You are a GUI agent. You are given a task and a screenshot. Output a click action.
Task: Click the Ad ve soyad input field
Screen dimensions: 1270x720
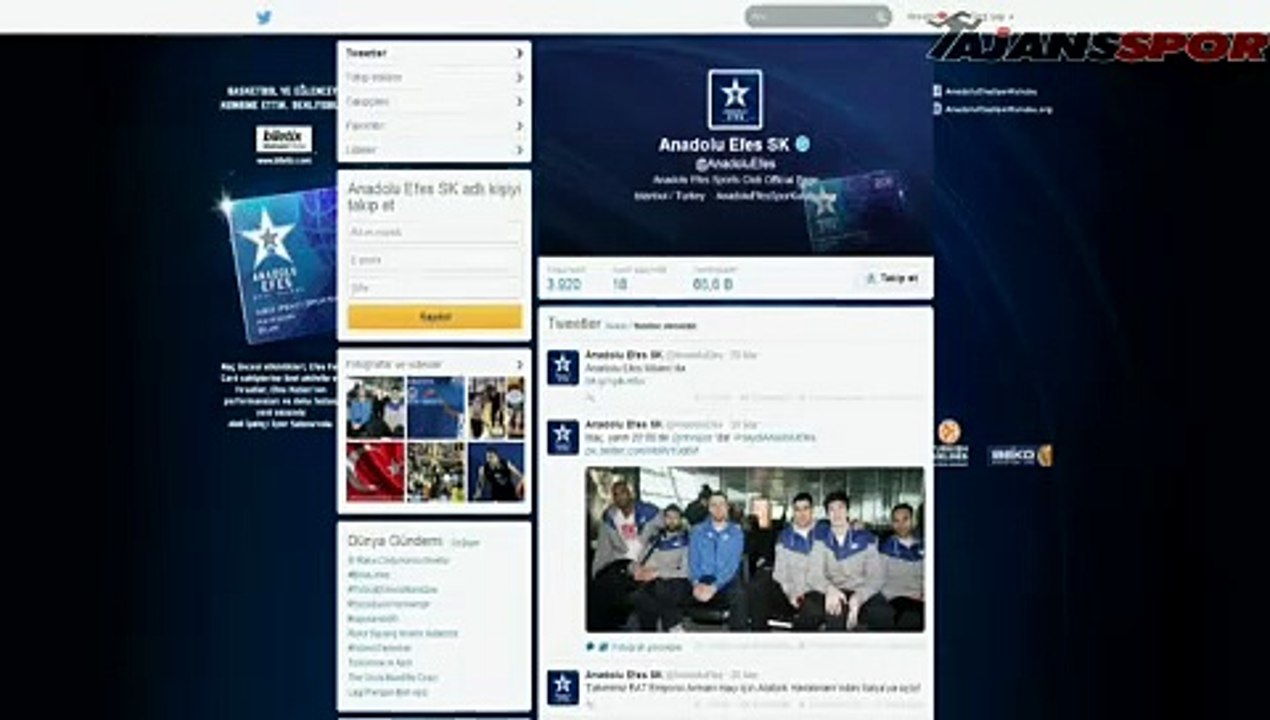point(435,232)
